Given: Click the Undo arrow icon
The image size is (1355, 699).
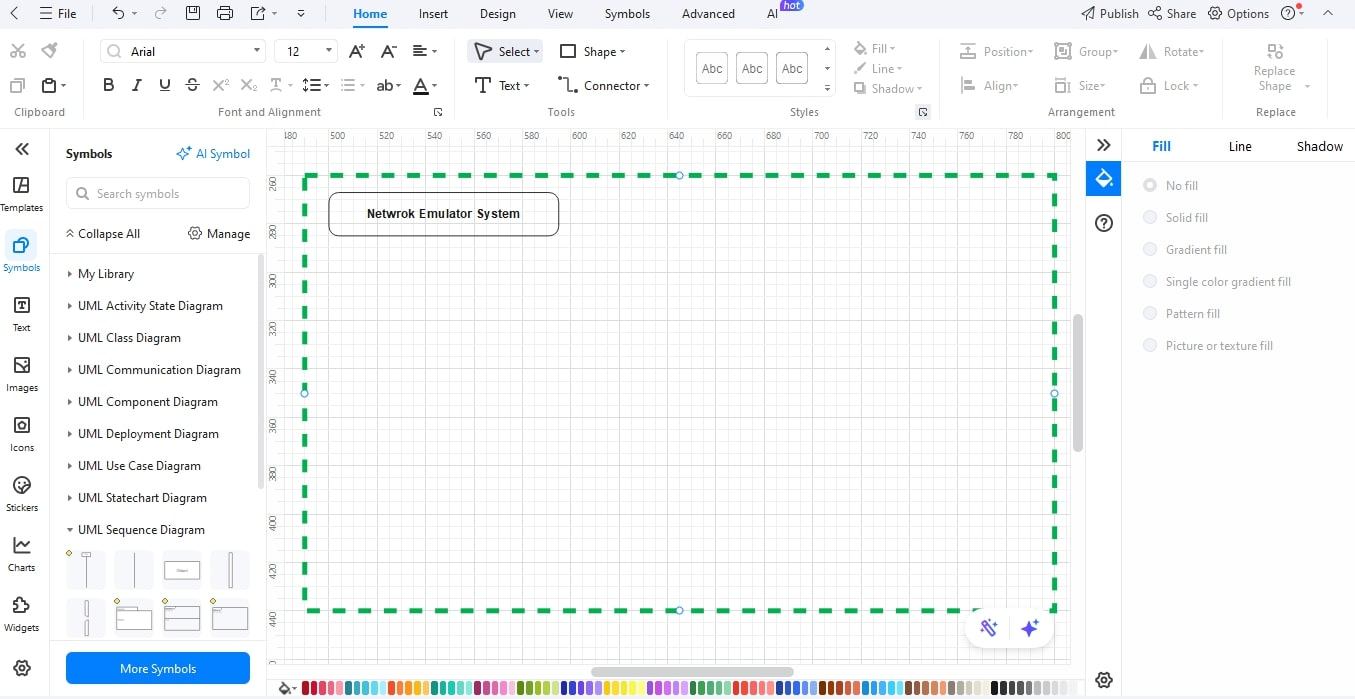Looking at the screenshot, I should coord(118,13).
